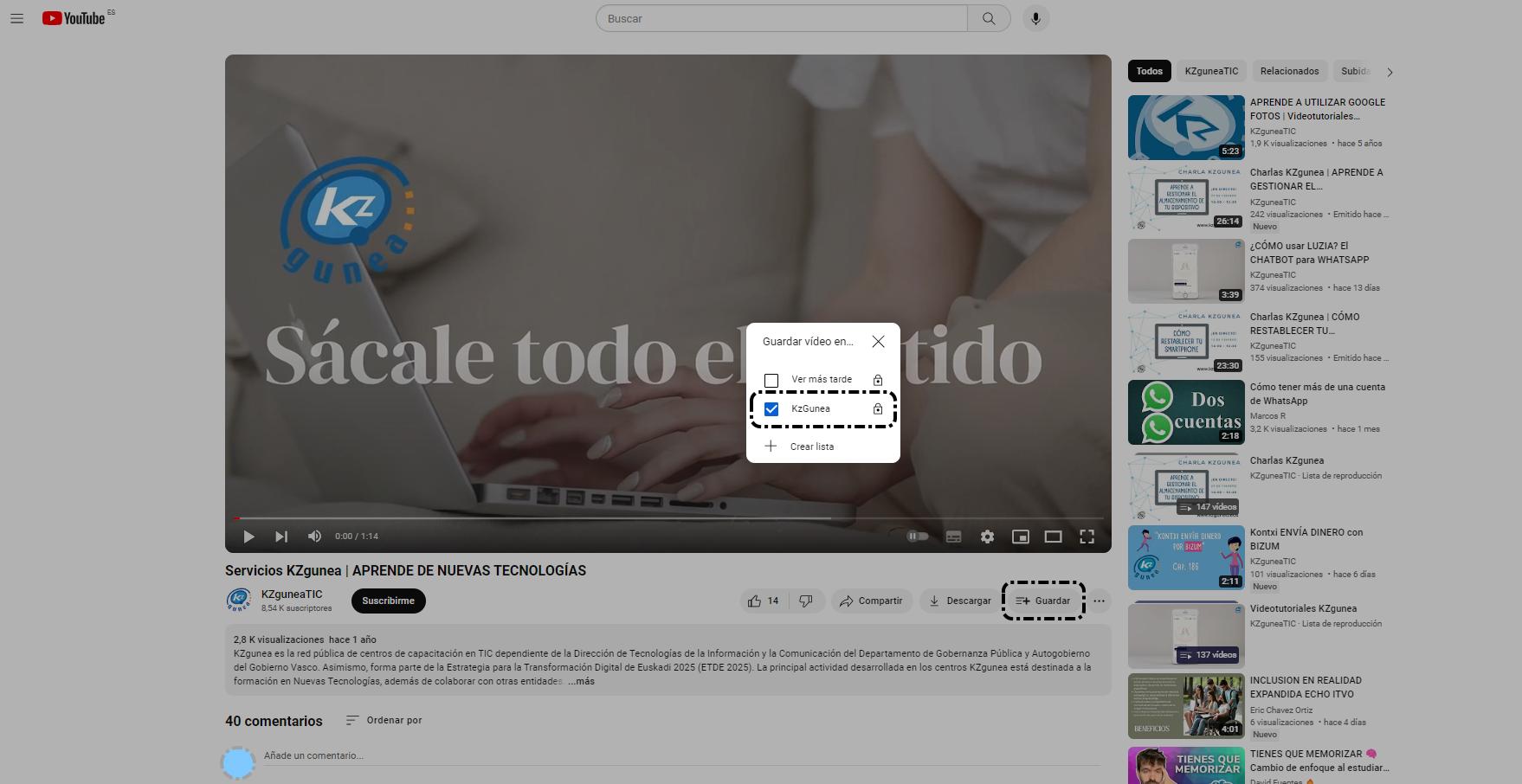Open more actions three-dot menu

pyautogui.click(x=1099, y=601)
